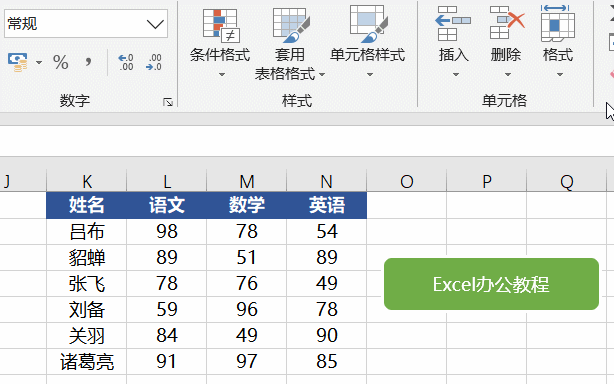Increase decimal places icon
Screen dimensions: 614x384
126,62
